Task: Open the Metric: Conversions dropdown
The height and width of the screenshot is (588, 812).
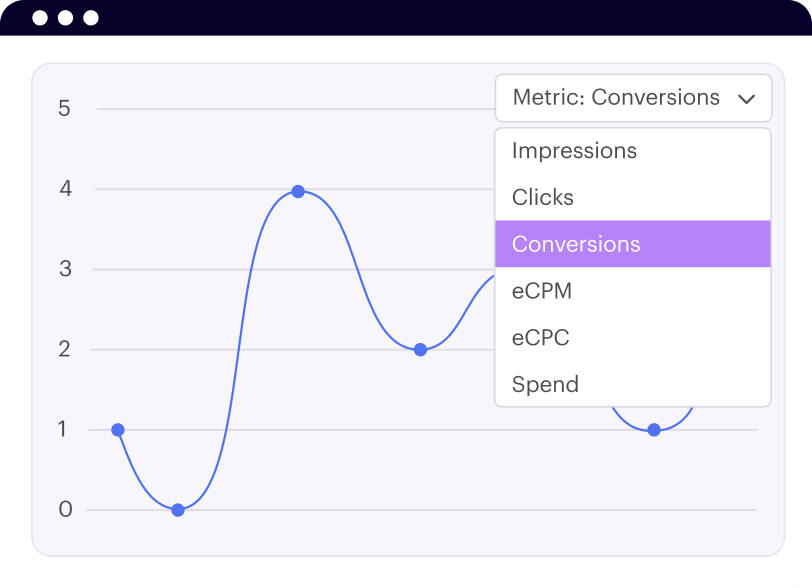Action: pos(616,98)
